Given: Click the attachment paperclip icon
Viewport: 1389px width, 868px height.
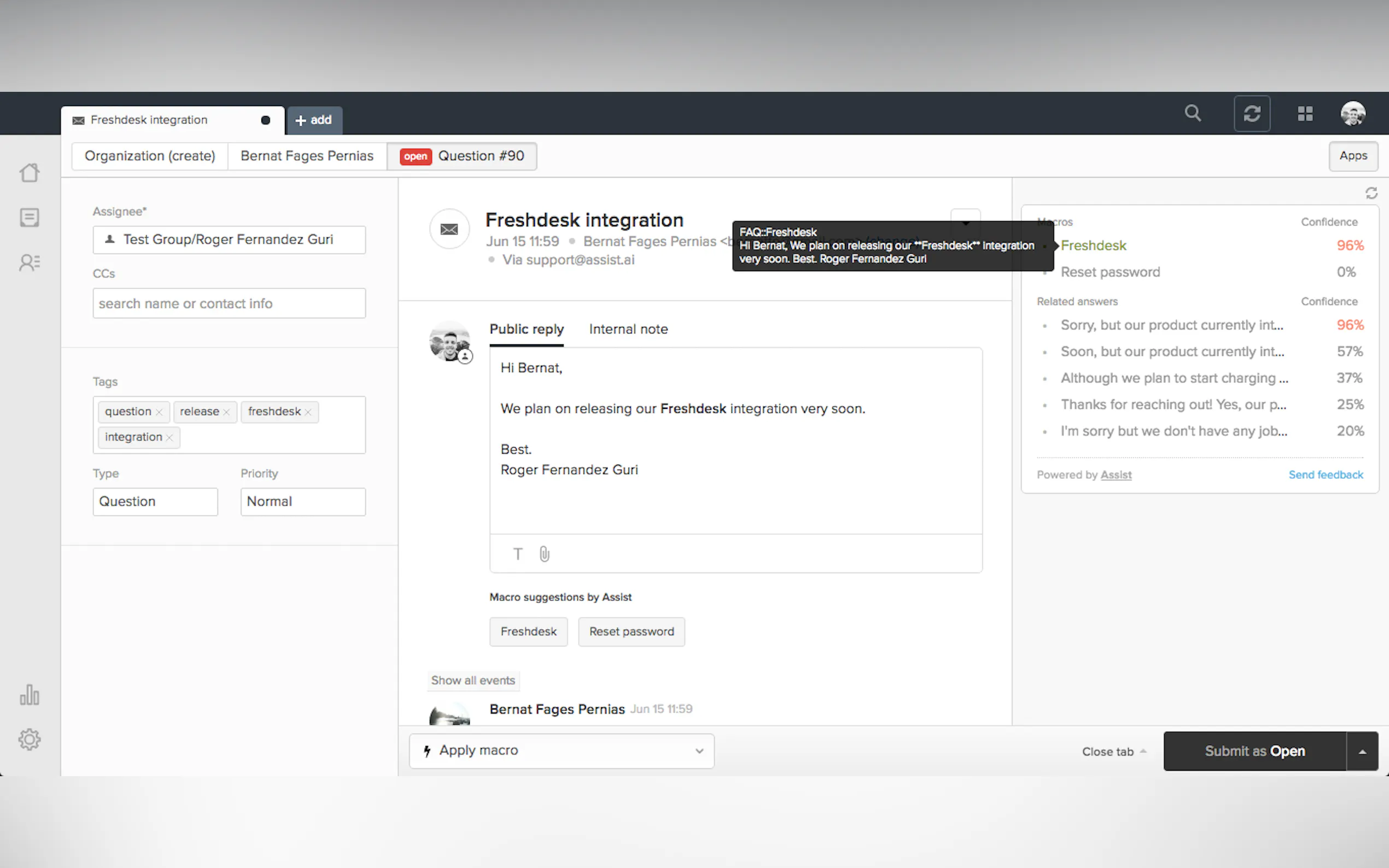Looking at the screenshot, I should pyautogui.click(x=544, y=554).
